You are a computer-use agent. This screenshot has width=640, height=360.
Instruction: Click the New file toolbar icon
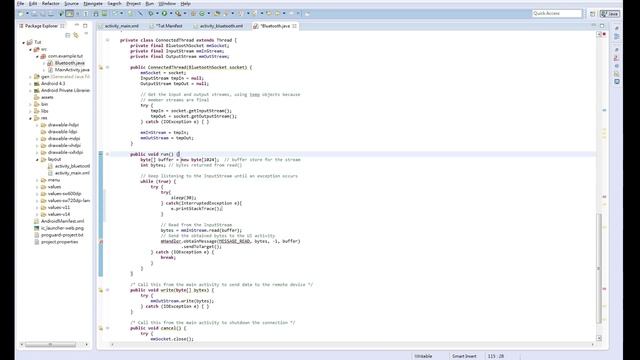20,13
